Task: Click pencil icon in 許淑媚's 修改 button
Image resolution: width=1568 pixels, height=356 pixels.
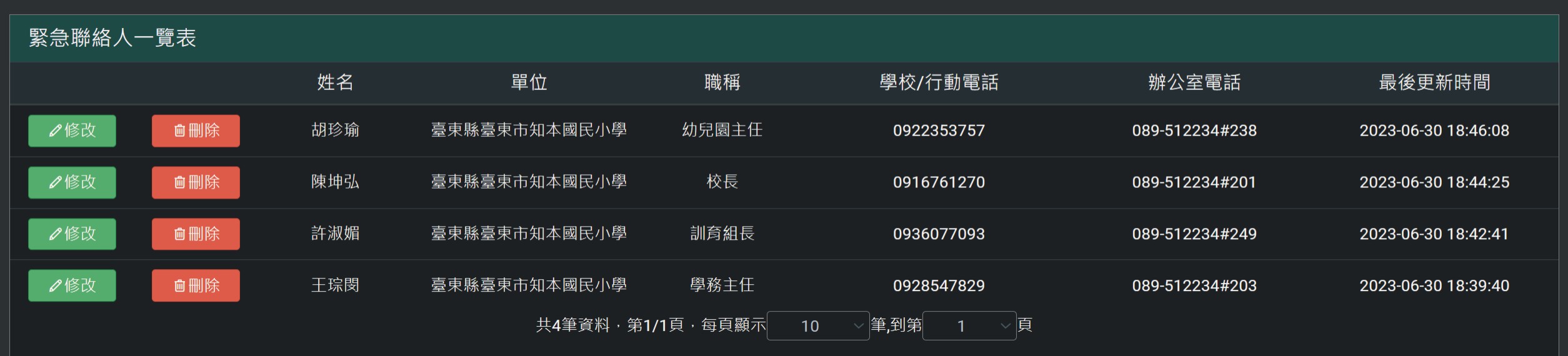Action: [56, 234]
